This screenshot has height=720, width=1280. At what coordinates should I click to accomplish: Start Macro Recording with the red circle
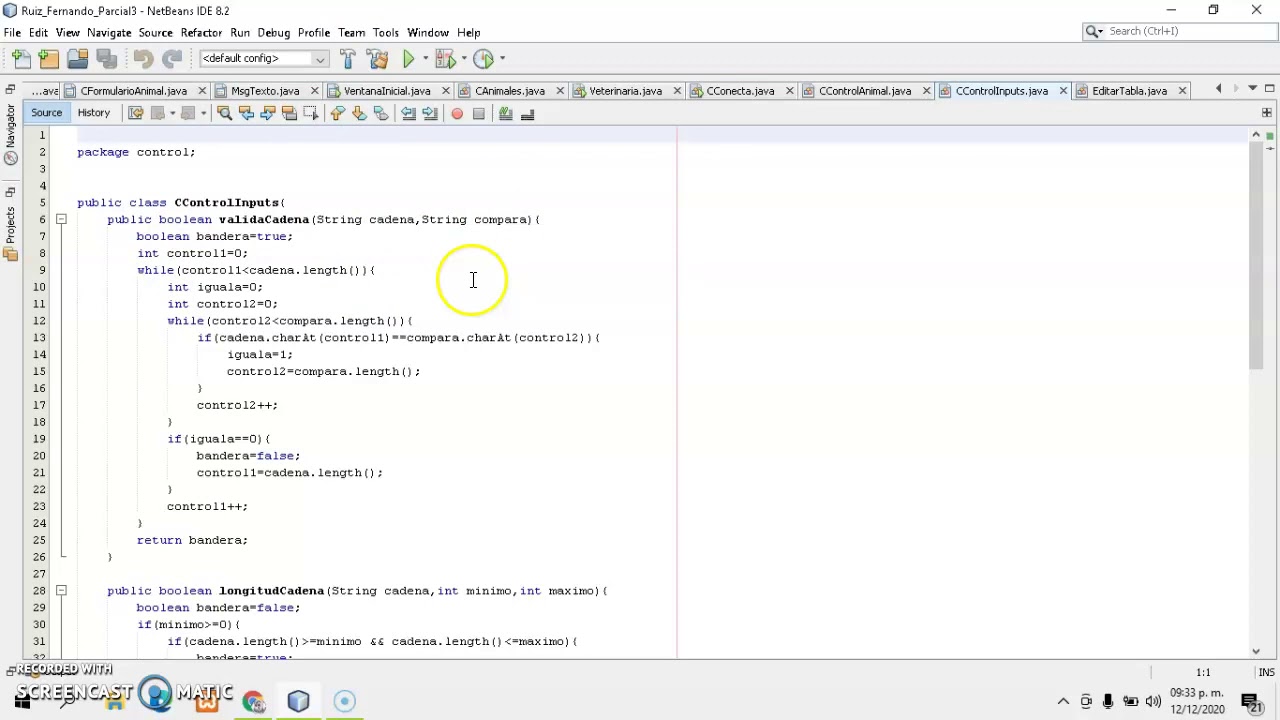[457, 113]
